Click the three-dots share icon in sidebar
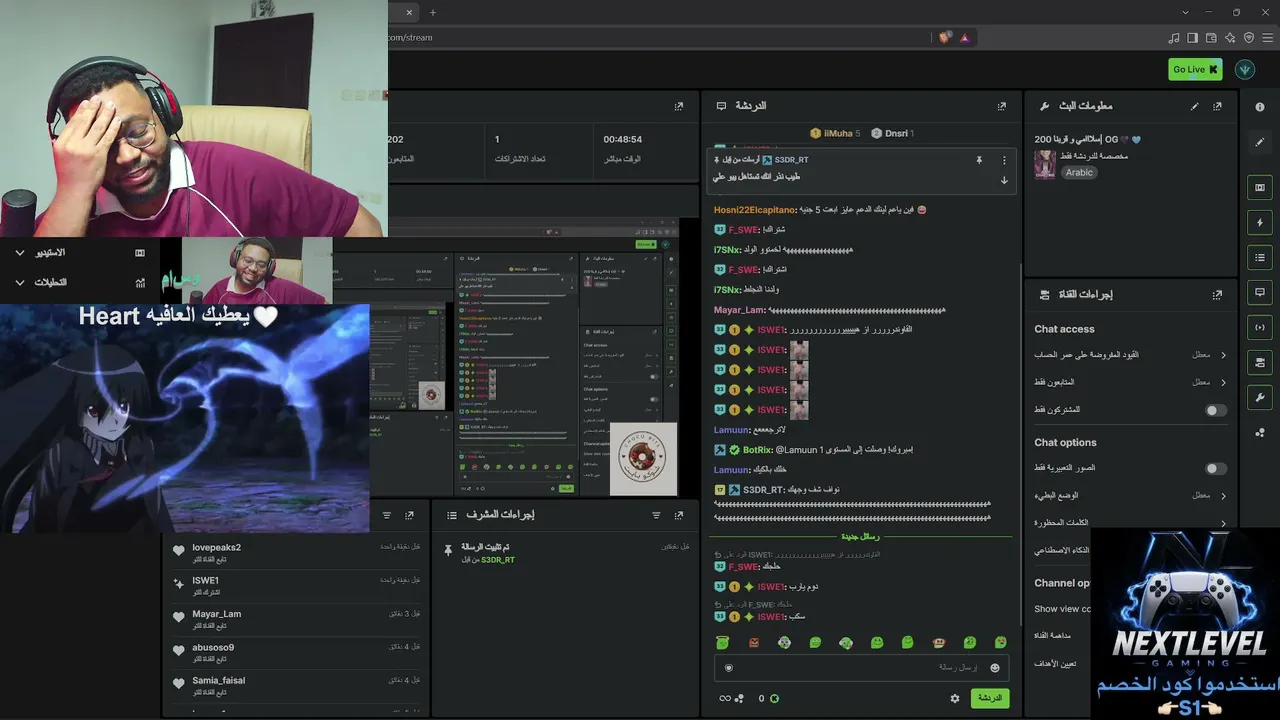This screenshot has height=720, width=1280. [x=1259, y=433]
